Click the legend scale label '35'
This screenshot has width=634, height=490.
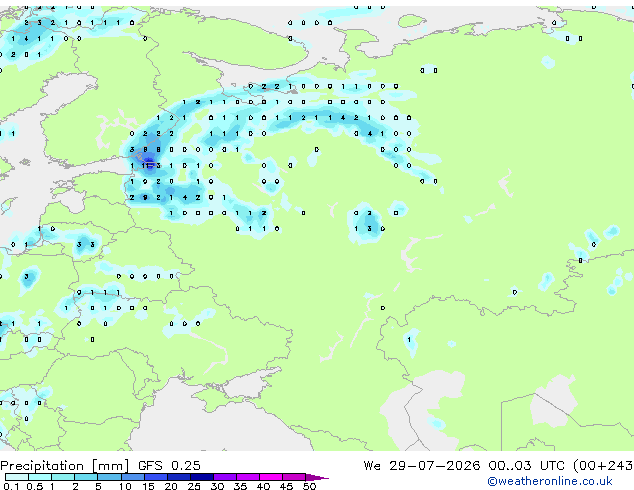coord(240,486)
